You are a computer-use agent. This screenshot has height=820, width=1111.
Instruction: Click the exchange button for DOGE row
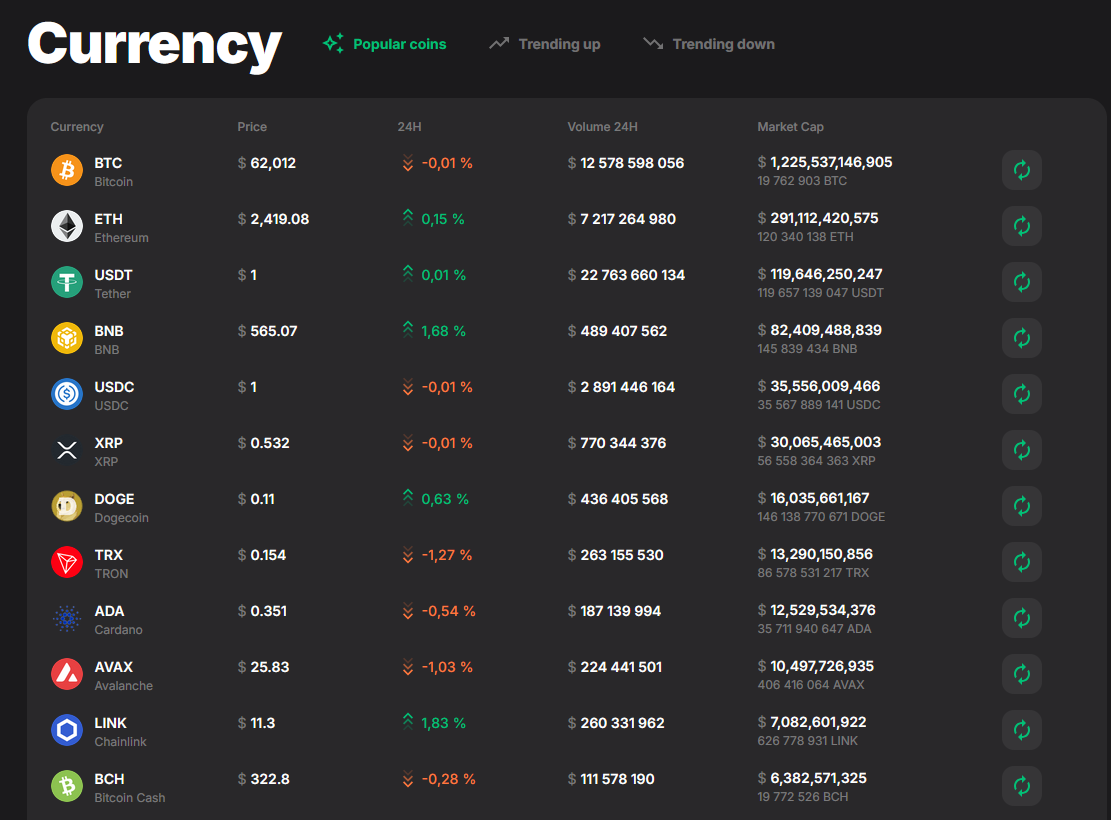(x=1022, y=506)
